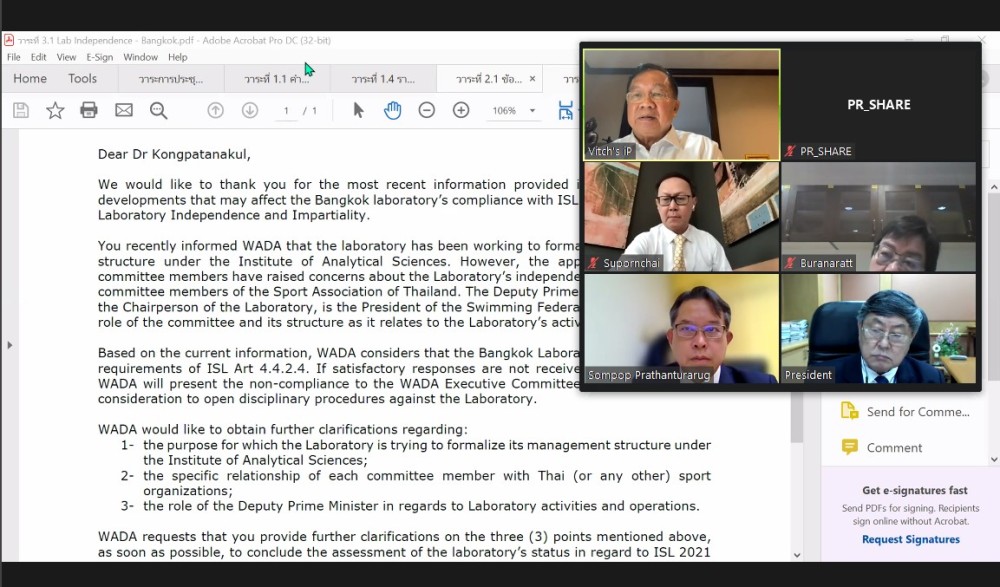This screenshot has width=1000, height=587.
Task: Switch to the Tools tab
Action: (x=83, y=79)
